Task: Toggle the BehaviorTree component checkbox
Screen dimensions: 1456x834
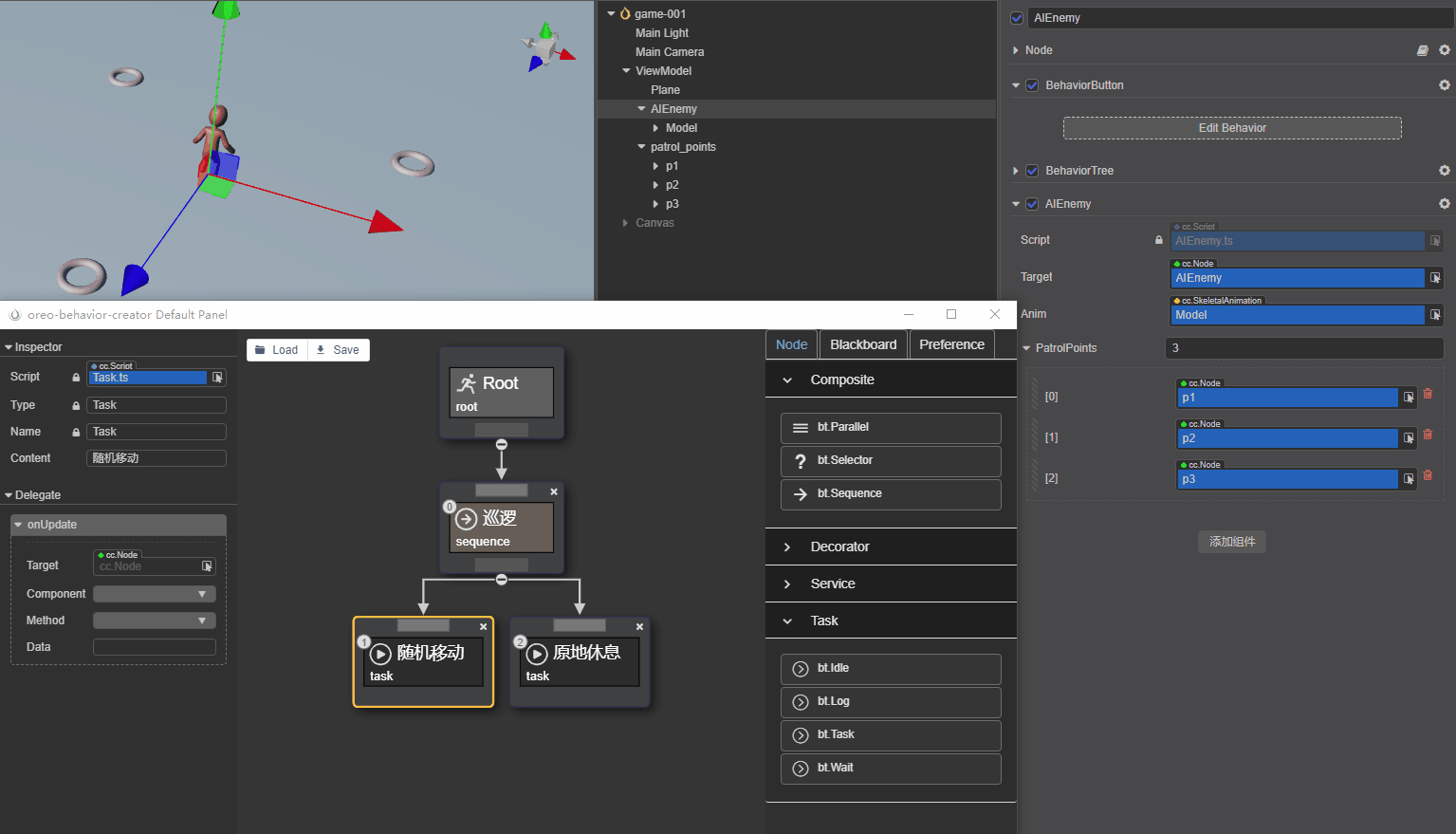Action: click(x=1032, y=171)
